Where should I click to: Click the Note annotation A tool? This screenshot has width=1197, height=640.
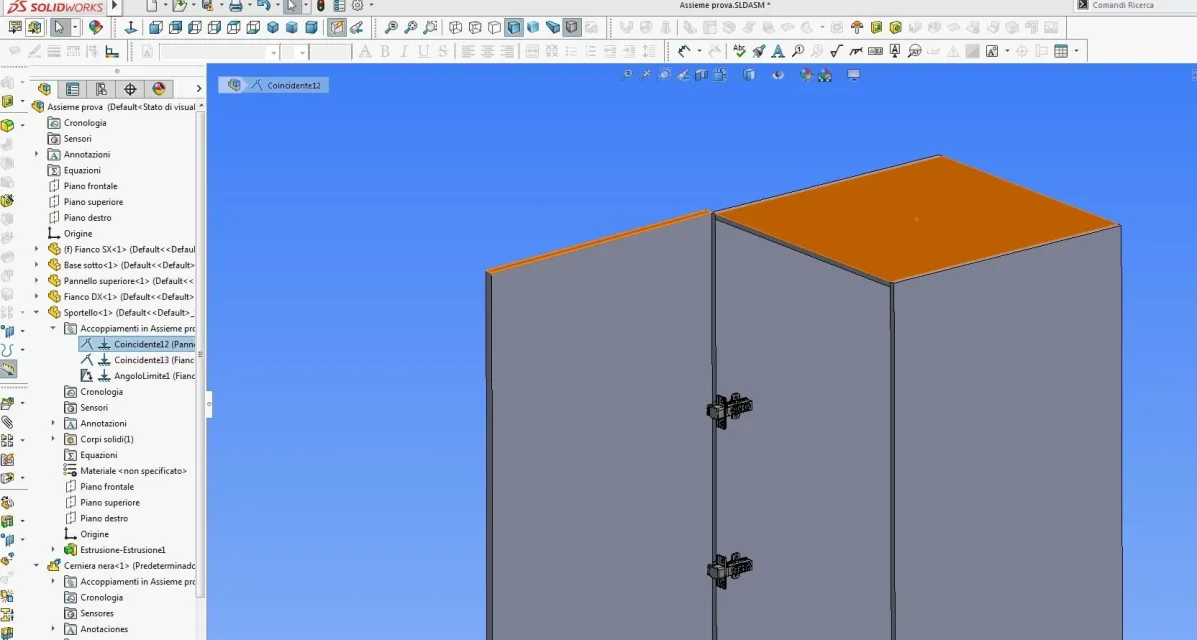[778, 51]
